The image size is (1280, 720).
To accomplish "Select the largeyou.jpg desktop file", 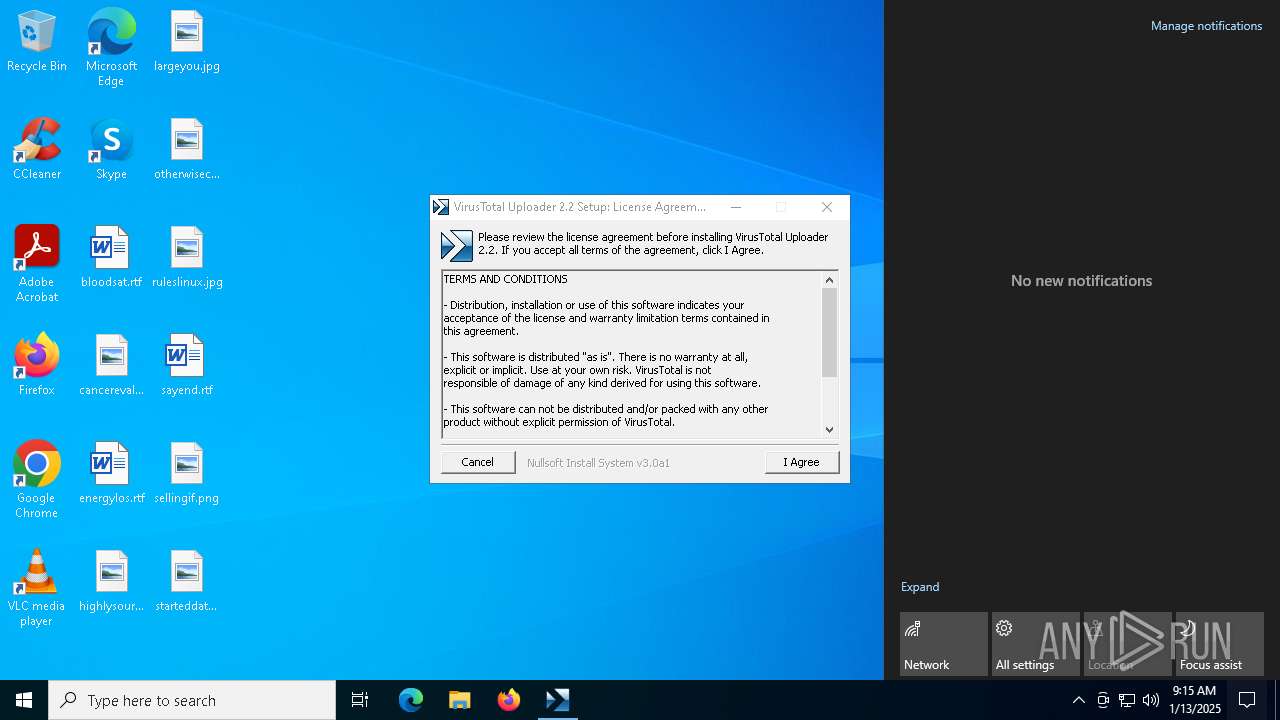I will [187, 41].
